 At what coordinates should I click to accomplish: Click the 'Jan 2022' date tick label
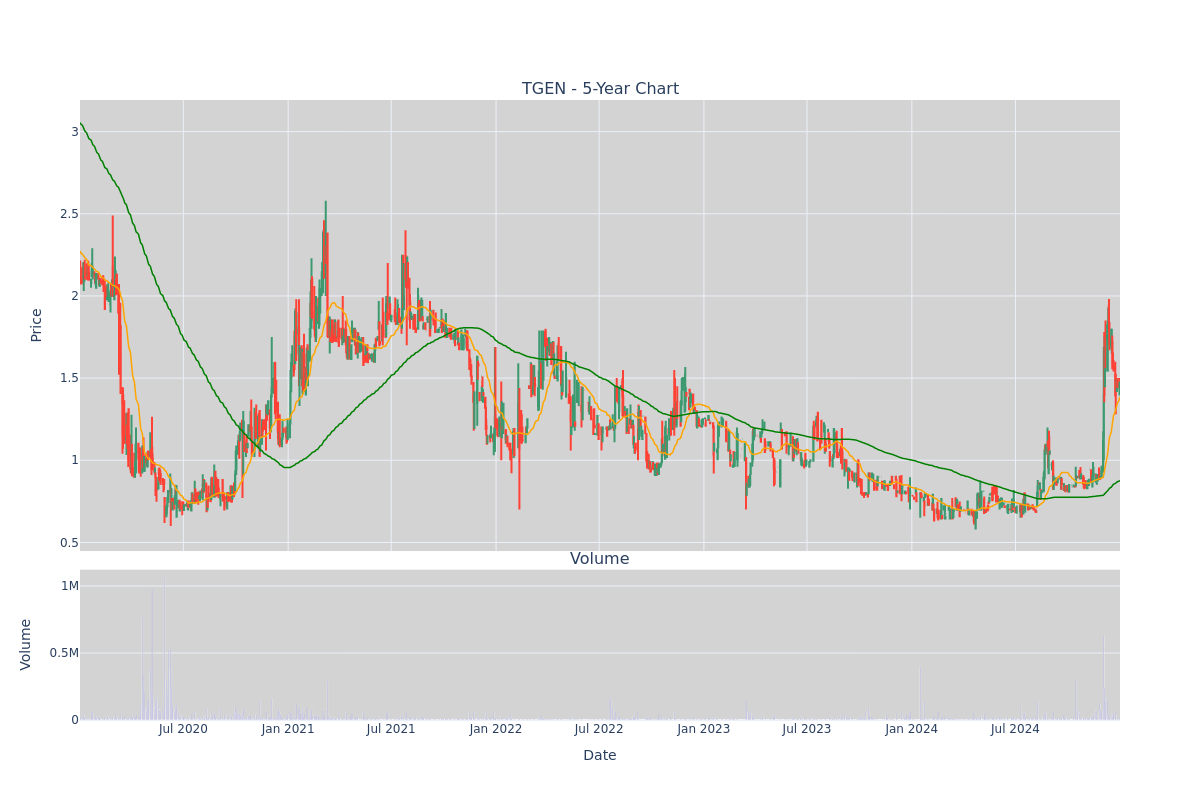pyautogui.click(x=496, y=729)
